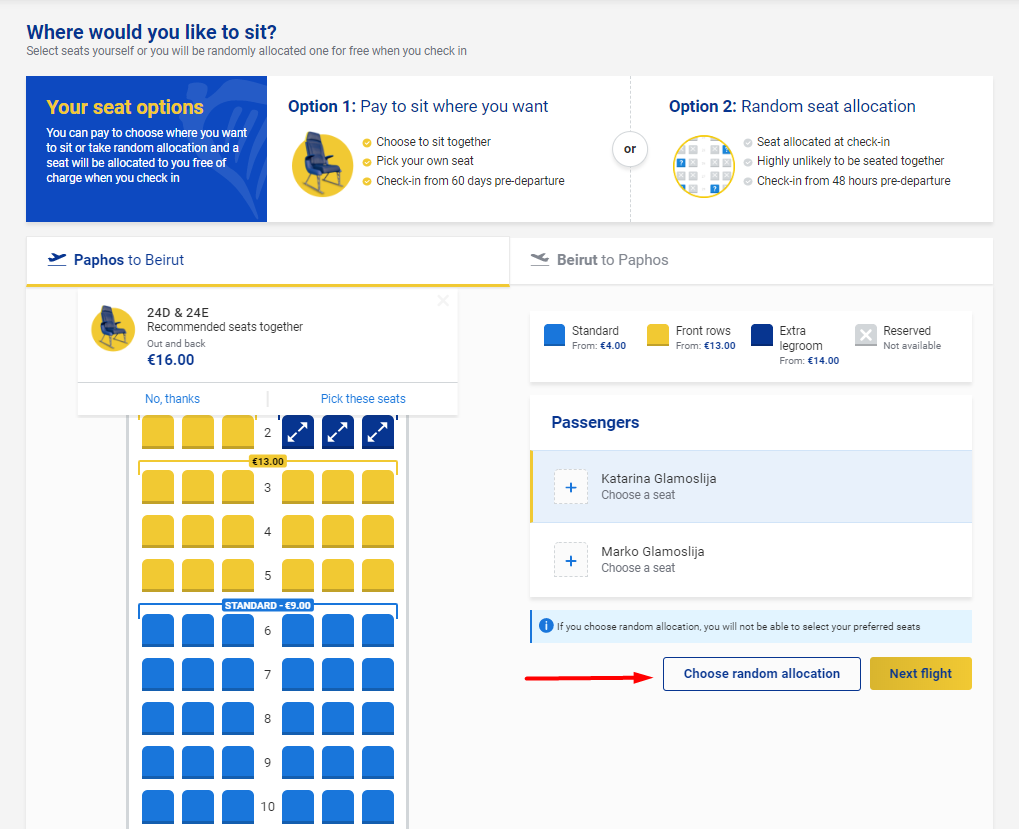Select Katarina Glamoslija passenger row
Screen dimensions: 1019x829
pos(751,487)
